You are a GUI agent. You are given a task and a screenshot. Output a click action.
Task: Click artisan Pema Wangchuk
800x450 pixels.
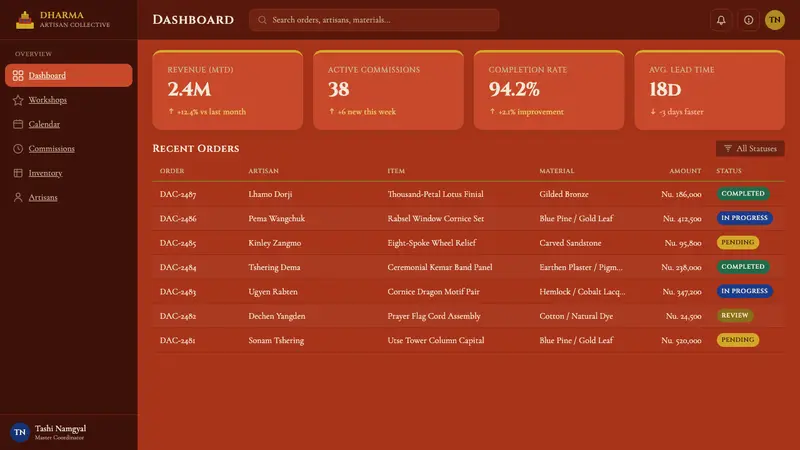coord(277,218)
